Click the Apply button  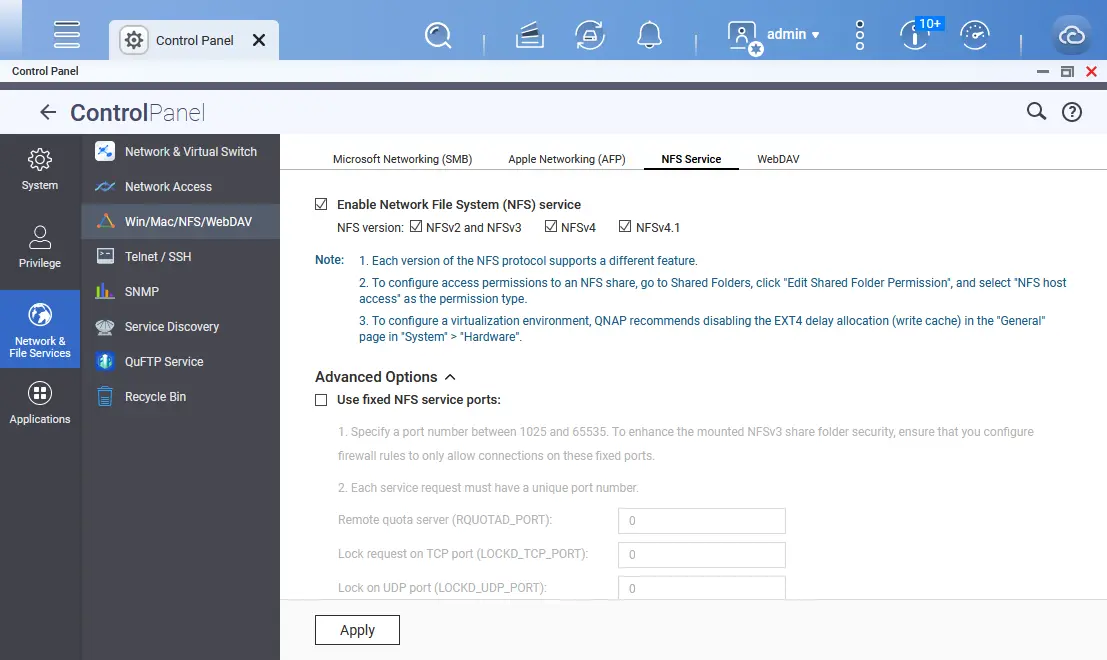357,630
